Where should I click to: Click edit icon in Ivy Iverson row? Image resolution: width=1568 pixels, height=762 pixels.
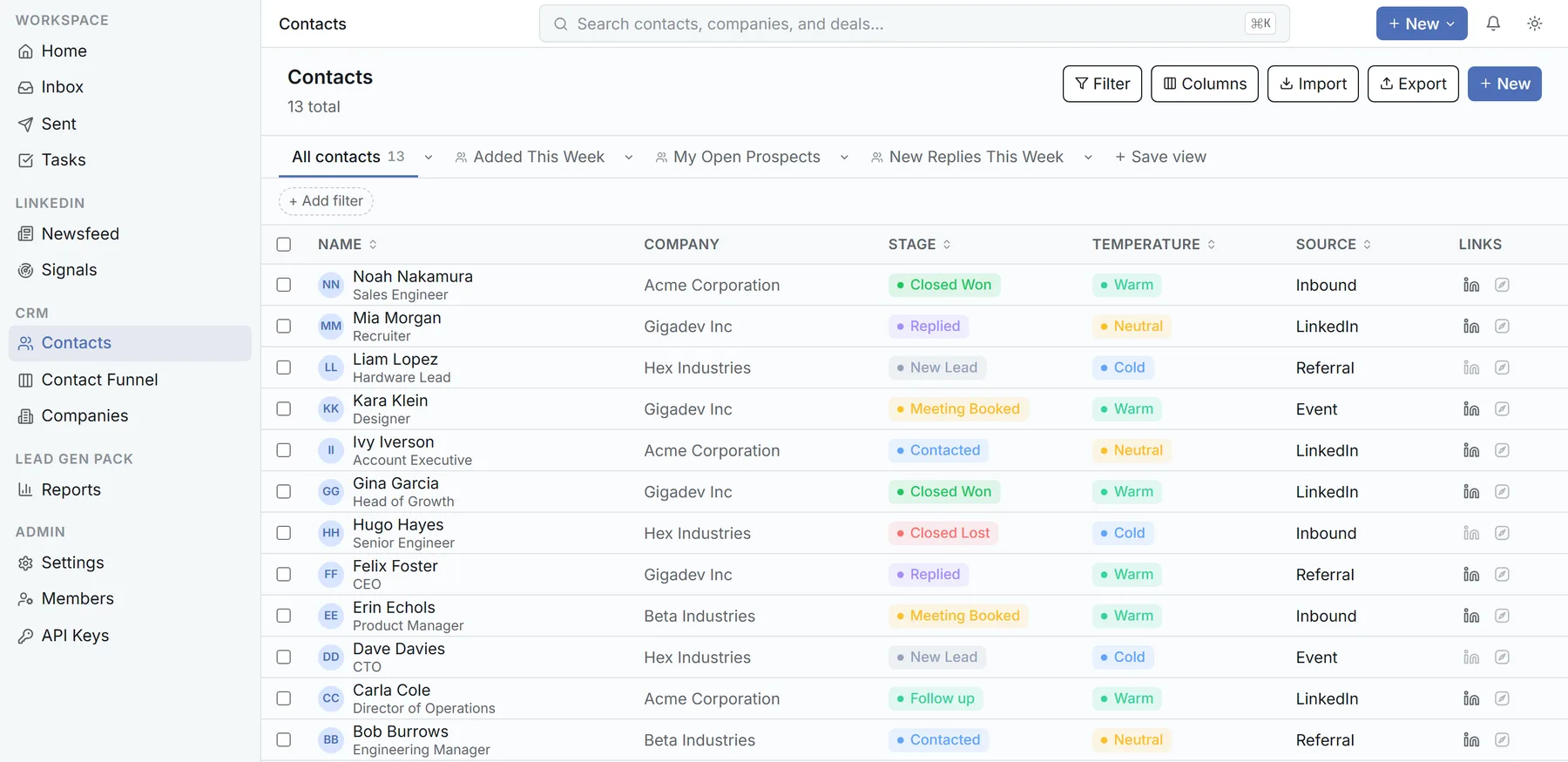coord(1502,450)
